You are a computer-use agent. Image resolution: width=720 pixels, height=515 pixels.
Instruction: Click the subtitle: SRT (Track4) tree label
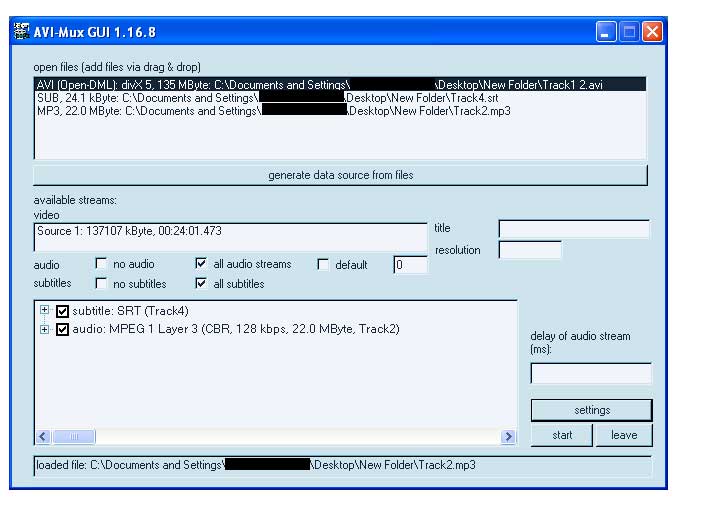pos(130,311)
